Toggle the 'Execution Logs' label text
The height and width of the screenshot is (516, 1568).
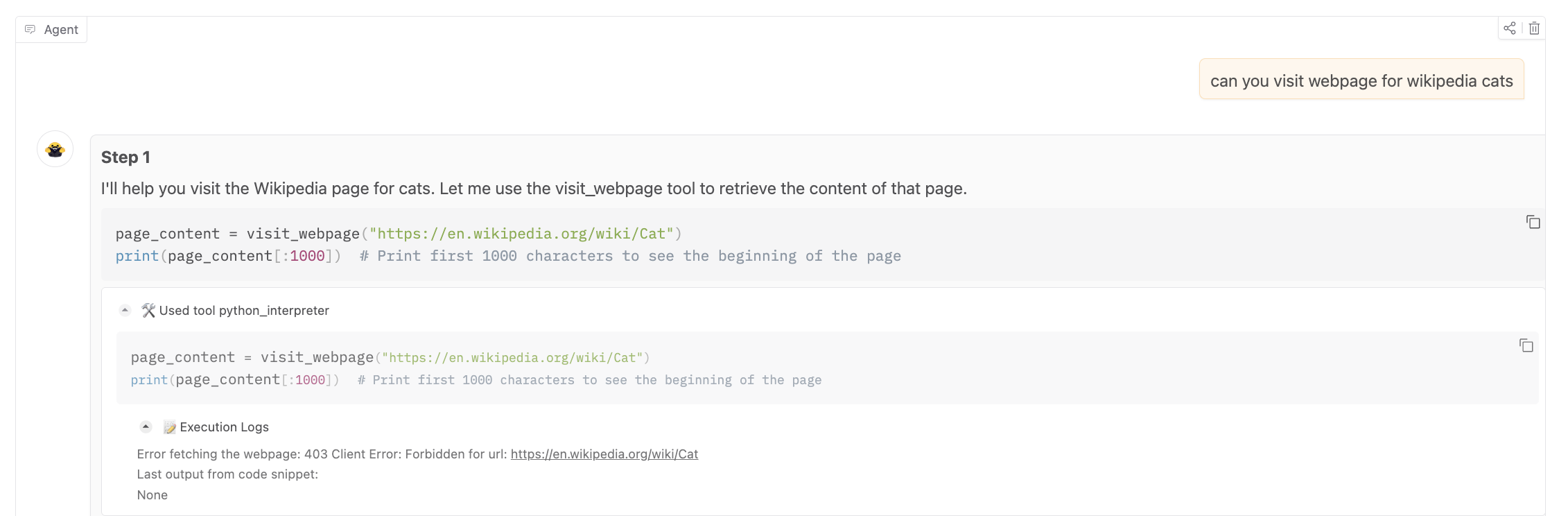click(x=224, y=427)
